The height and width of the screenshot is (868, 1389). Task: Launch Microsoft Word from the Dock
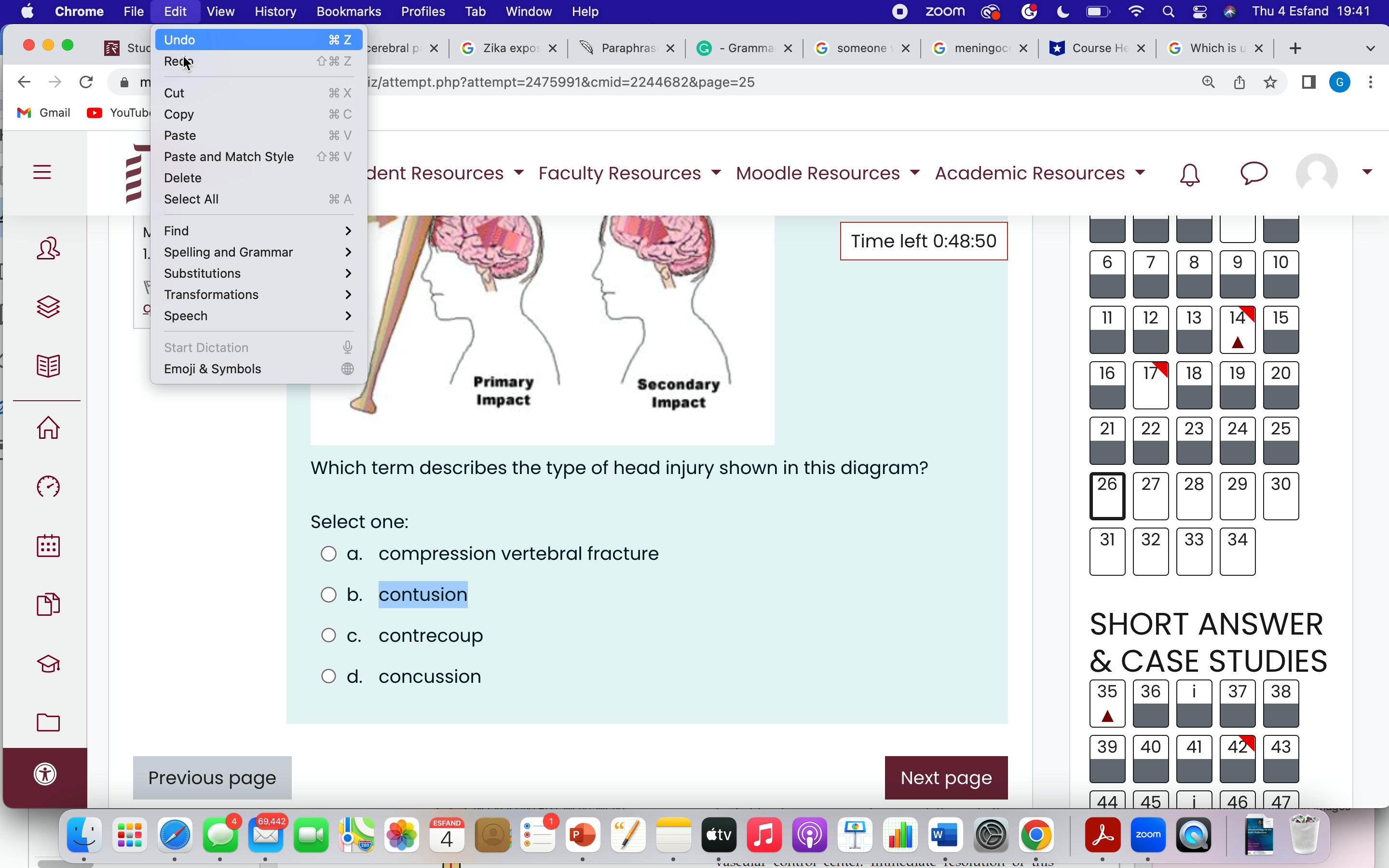pos(945,835)
